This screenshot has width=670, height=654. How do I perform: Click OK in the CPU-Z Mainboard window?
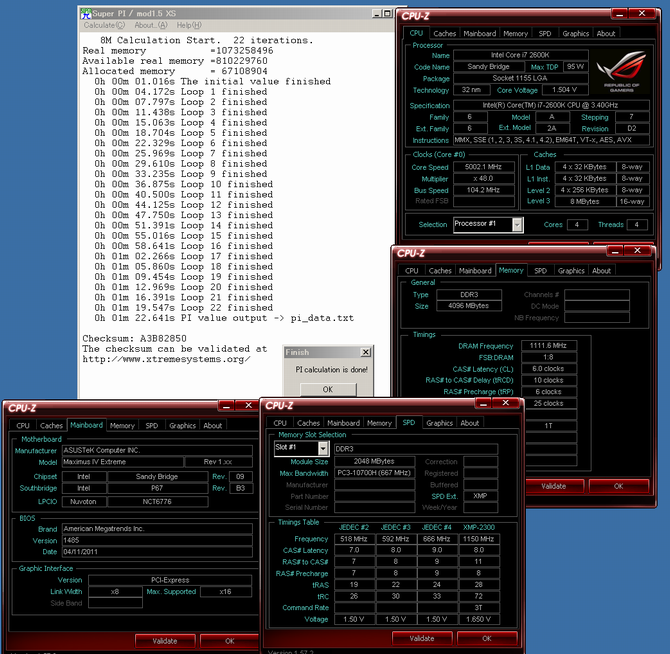pos(230,641)
